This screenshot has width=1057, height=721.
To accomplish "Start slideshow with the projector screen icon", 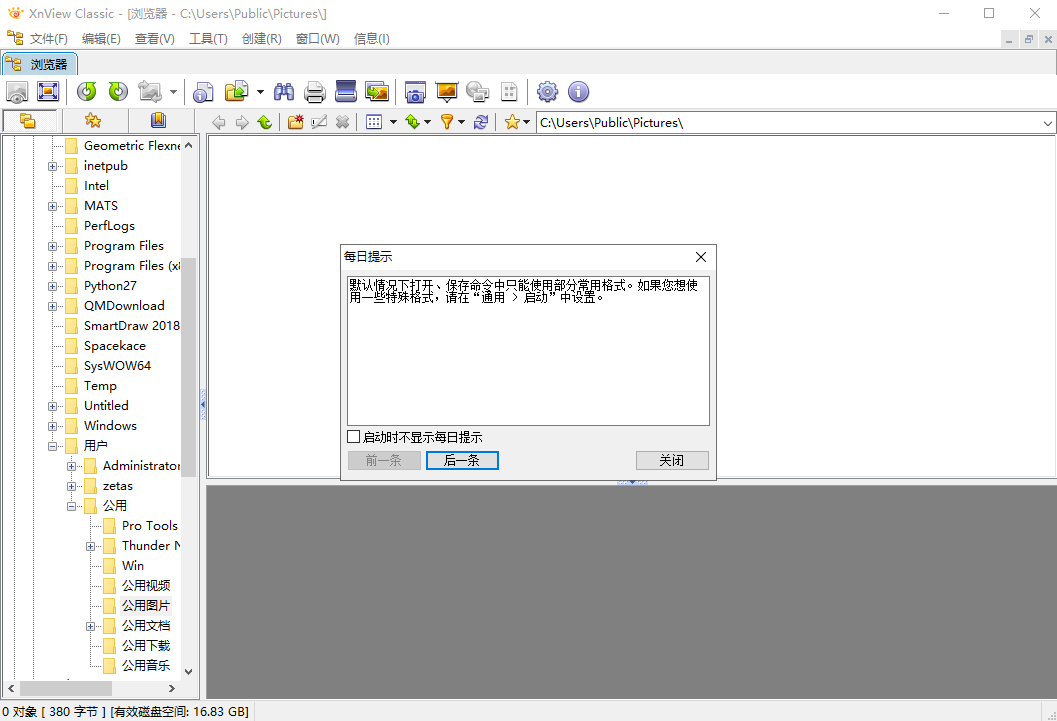I will 447,92.
